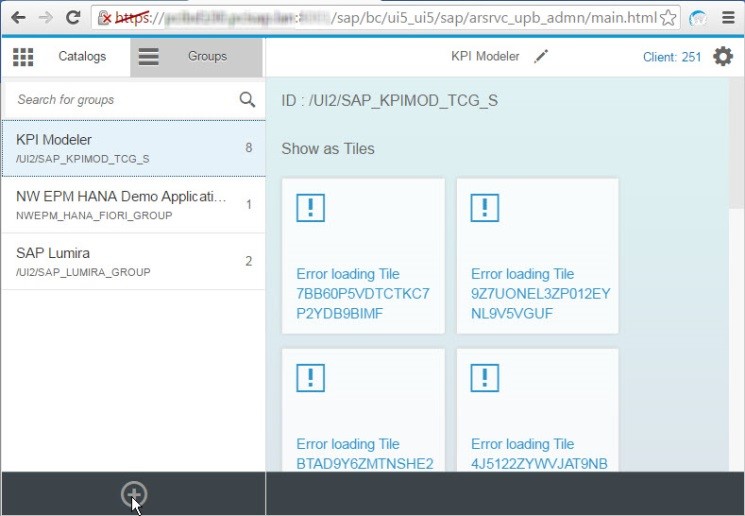Click the browser forward arrow
This screenshot has height=516, width=745.
click(45, 17)
